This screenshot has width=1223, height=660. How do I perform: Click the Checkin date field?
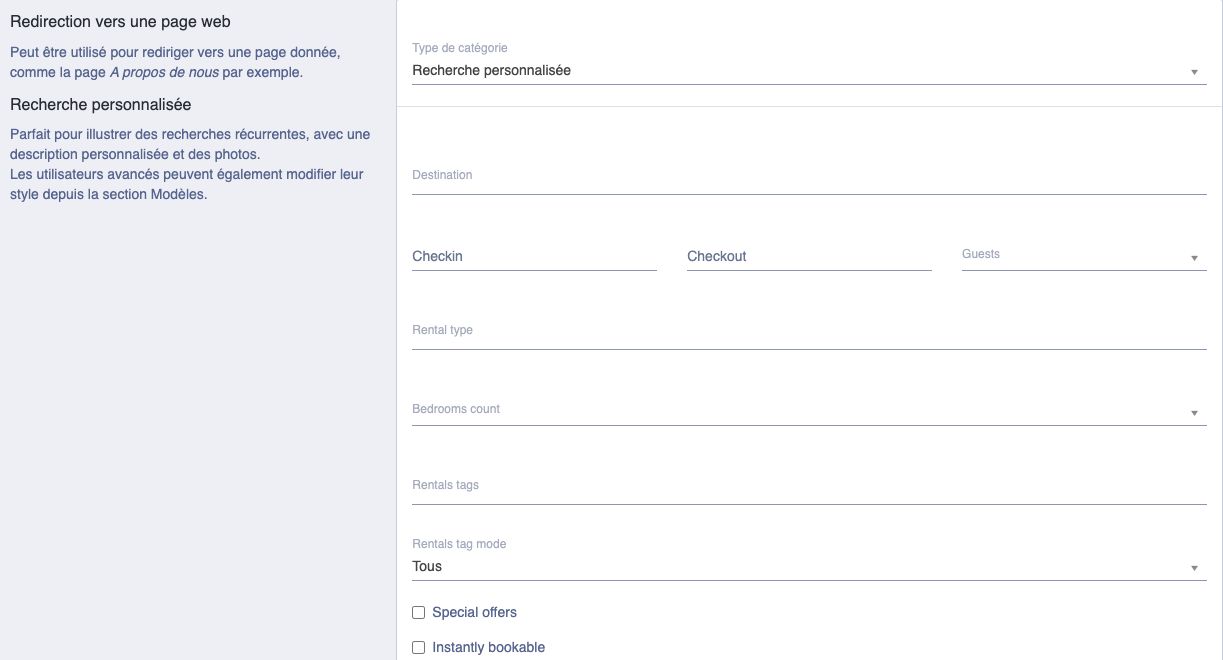click(534, 256)
